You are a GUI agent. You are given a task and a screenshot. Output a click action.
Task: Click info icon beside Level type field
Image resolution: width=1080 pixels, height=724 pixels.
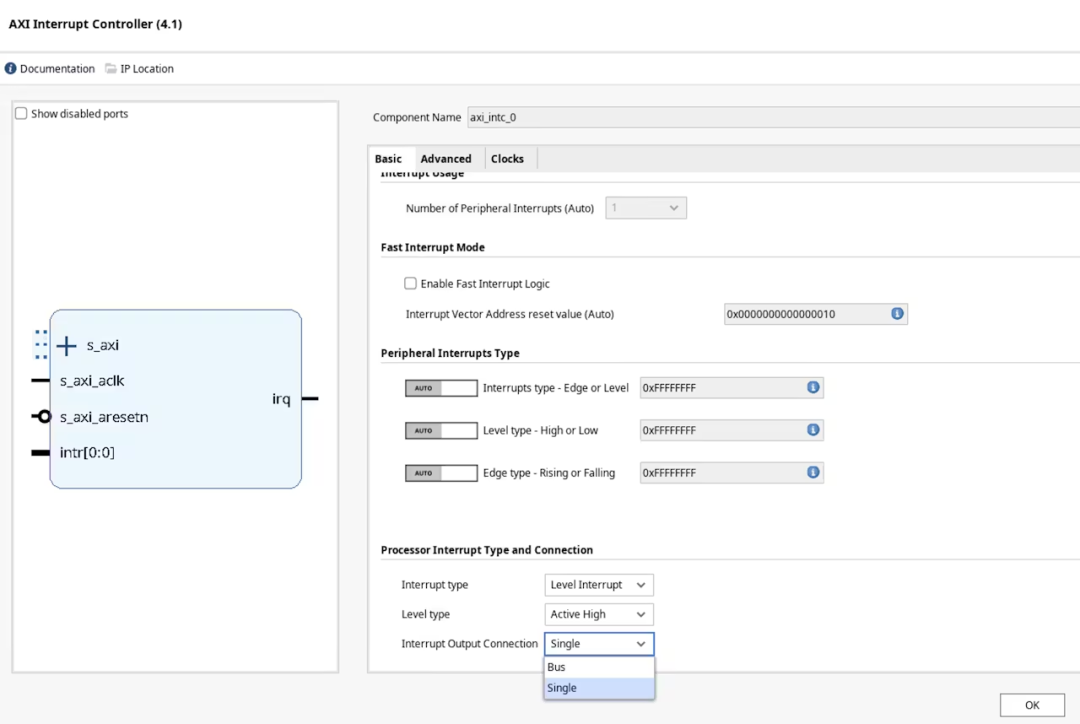click(813, 430)
